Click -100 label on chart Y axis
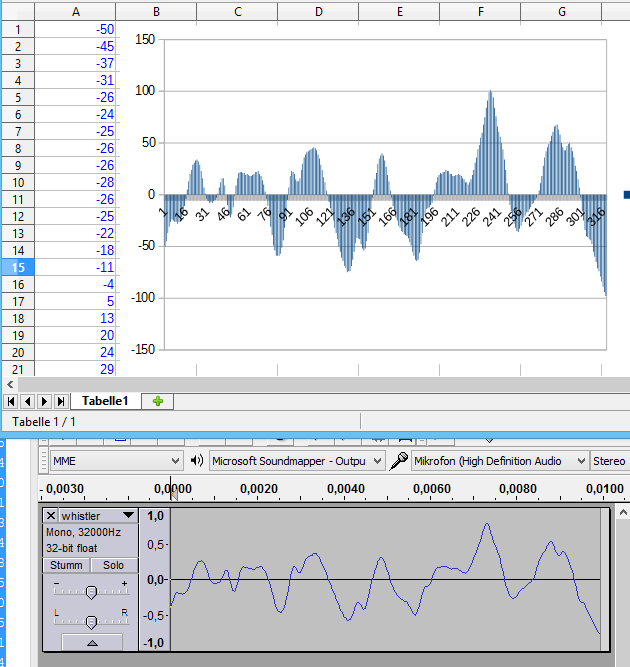The image size is (630, 667). (143, 298)
